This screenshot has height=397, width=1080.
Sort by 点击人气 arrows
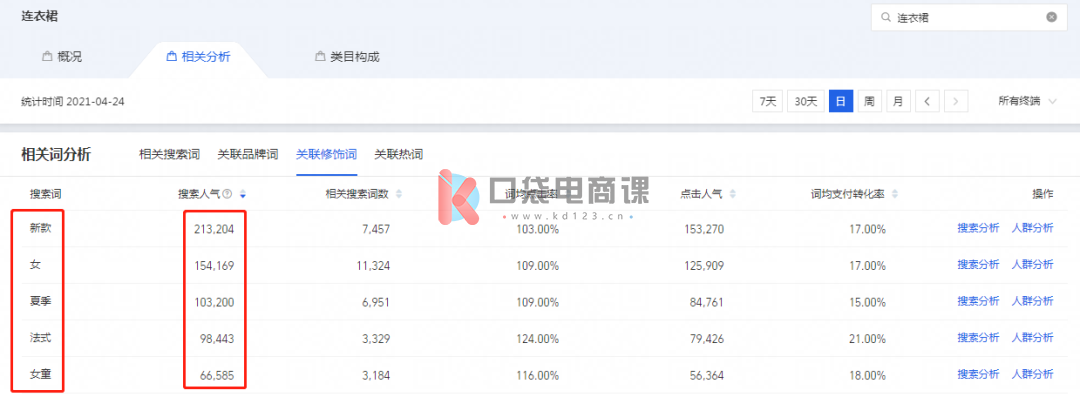point(732,194)
